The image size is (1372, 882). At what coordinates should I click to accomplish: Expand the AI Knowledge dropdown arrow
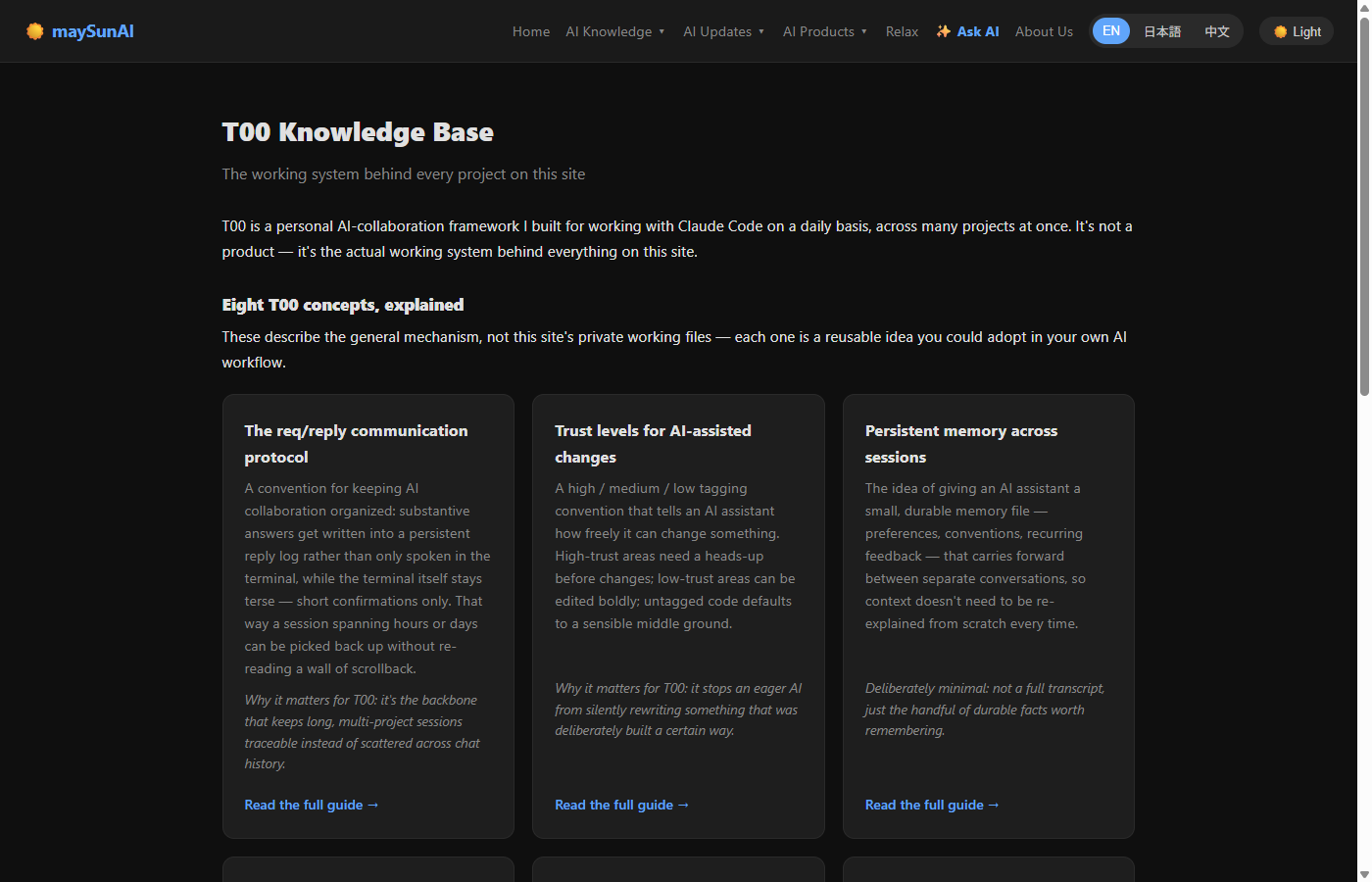click(x=661, y=31)
